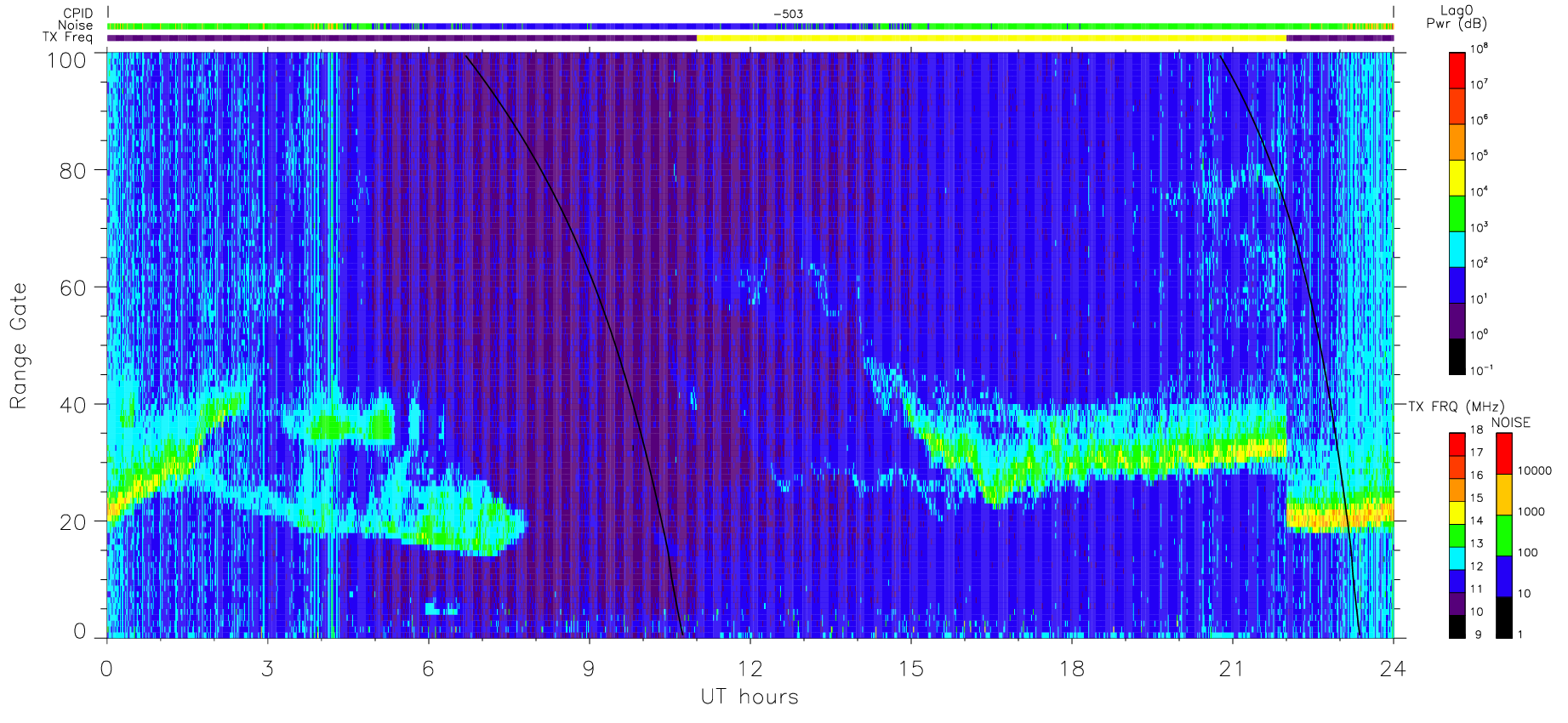1568x723 pixels.
Task: Click x-axis tick label '12'
Action: coord(750,669)
